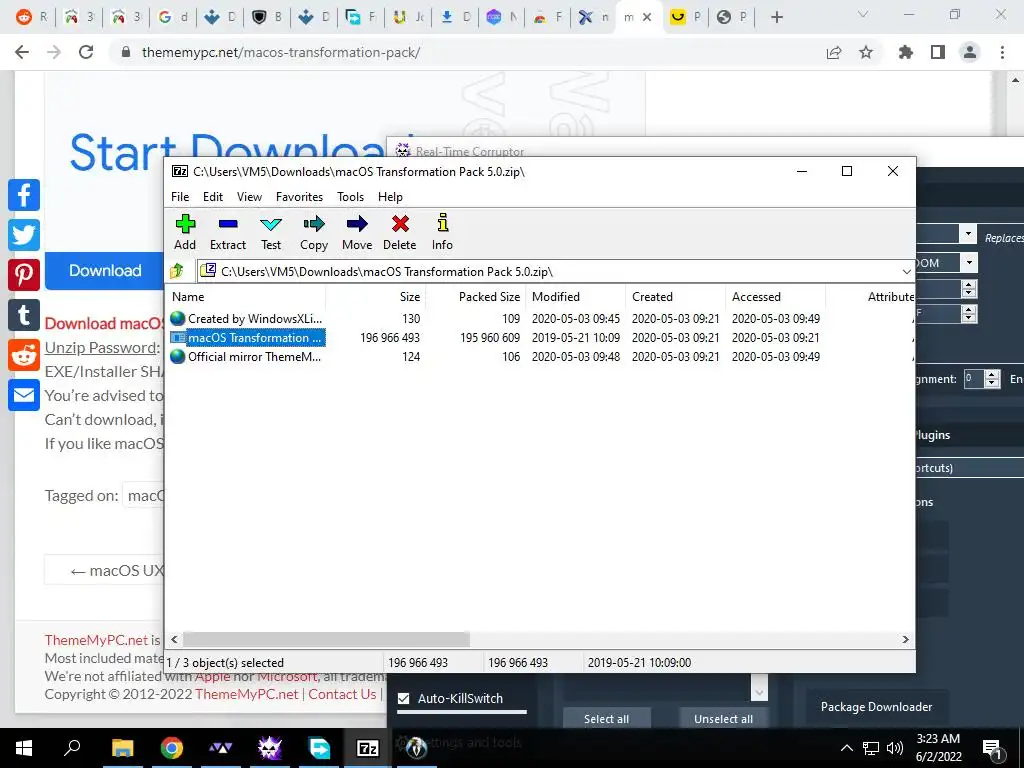The width and height of the screenshot is (1024, 768).
Task: Open Chrome three-dot menu
Action: [1002, 52]
